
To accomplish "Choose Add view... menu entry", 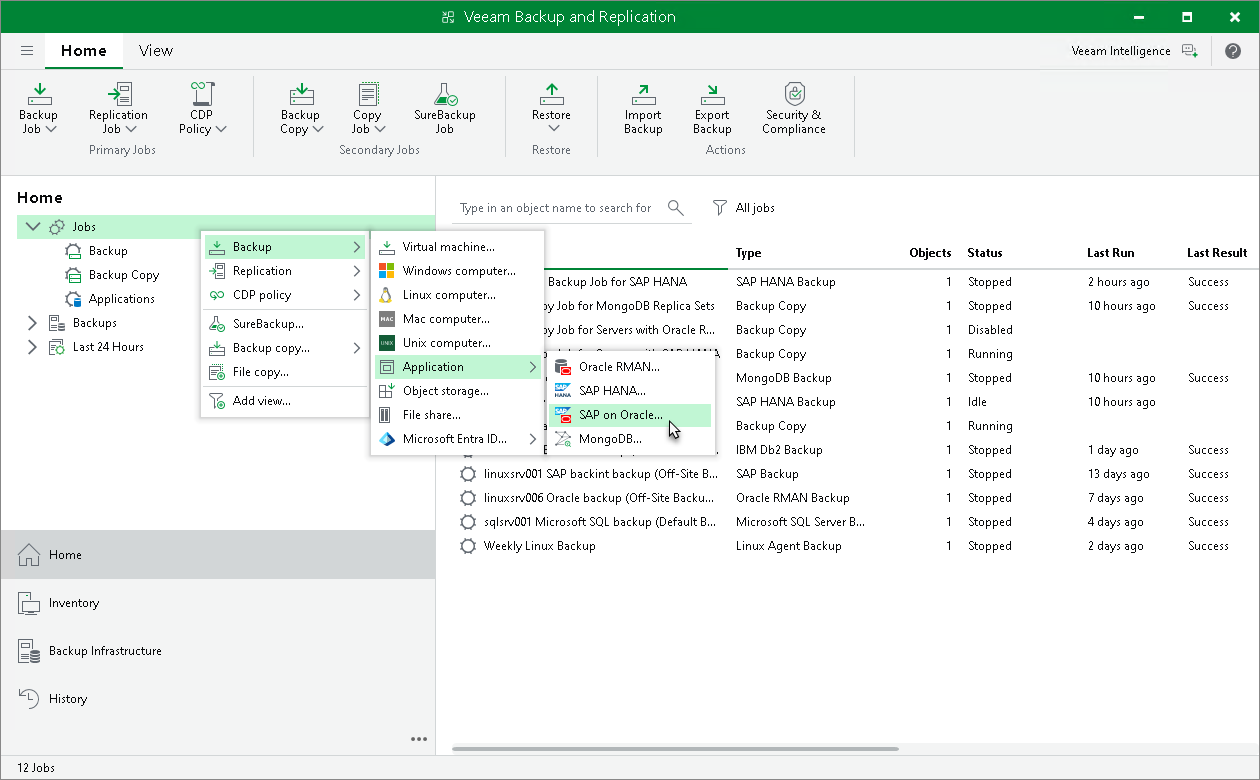I will (285, 401).
